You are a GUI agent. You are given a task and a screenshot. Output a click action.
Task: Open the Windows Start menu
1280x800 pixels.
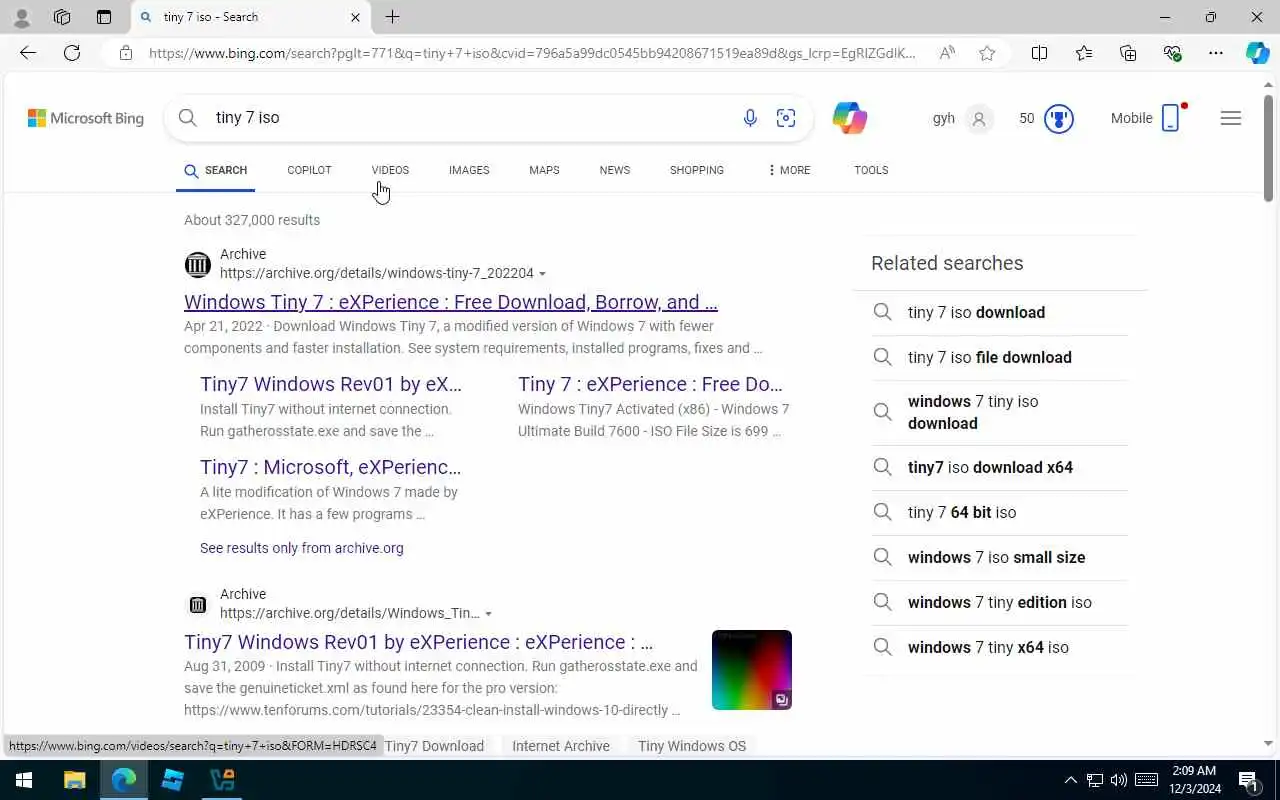pos(23,780)
